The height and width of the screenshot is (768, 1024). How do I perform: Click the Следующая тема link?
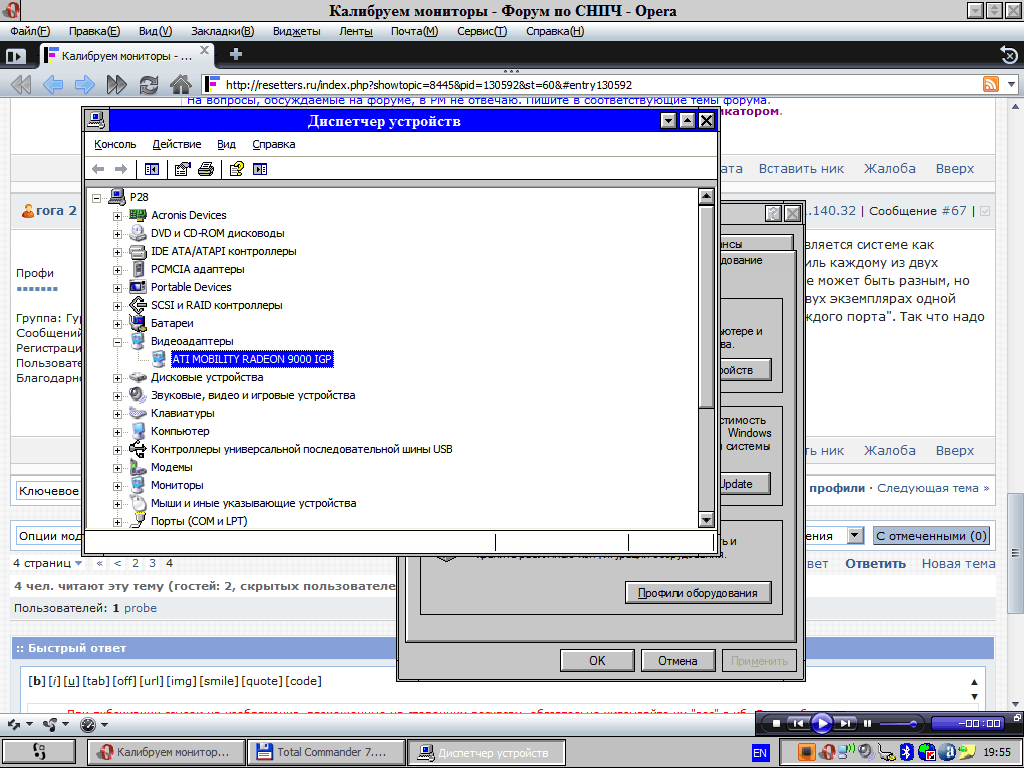coord(933,488)
